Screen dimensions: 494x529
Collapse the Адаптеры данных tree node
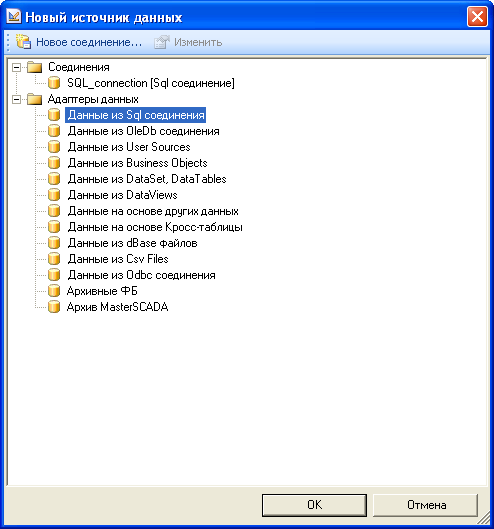pyautogui.click(x=16, y=99)
